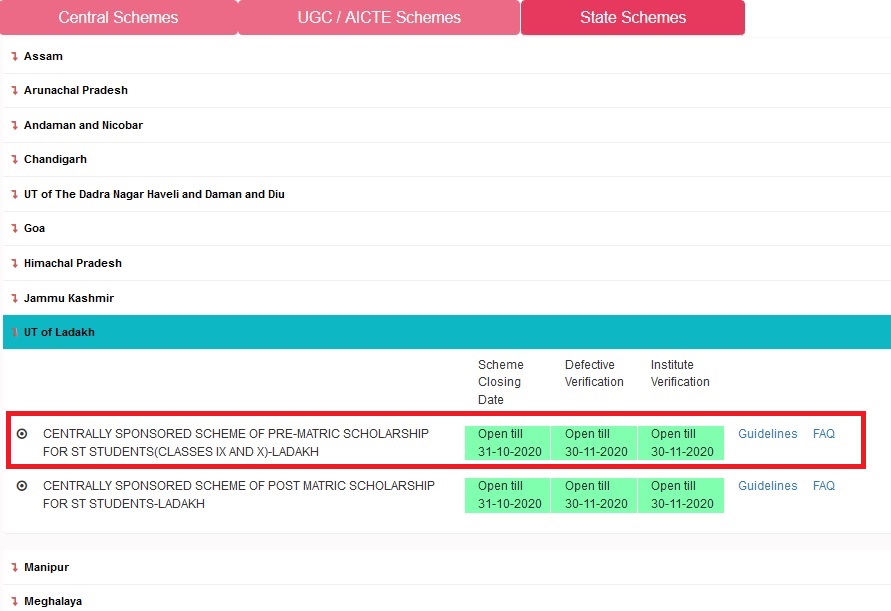
Task: Click the Post Matric Scholarship for ST Students-Ladakh name
Action: tap(239, 495)
